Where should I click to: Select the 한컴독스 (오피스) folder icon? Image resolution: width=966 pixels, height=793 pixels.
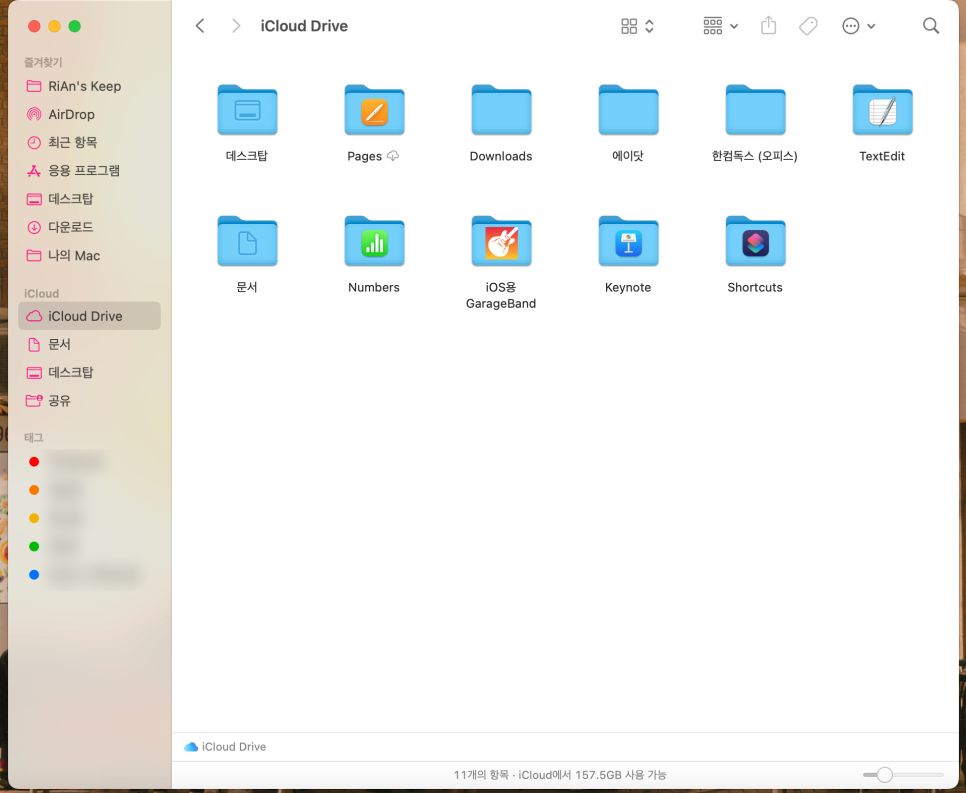point(755,110)
